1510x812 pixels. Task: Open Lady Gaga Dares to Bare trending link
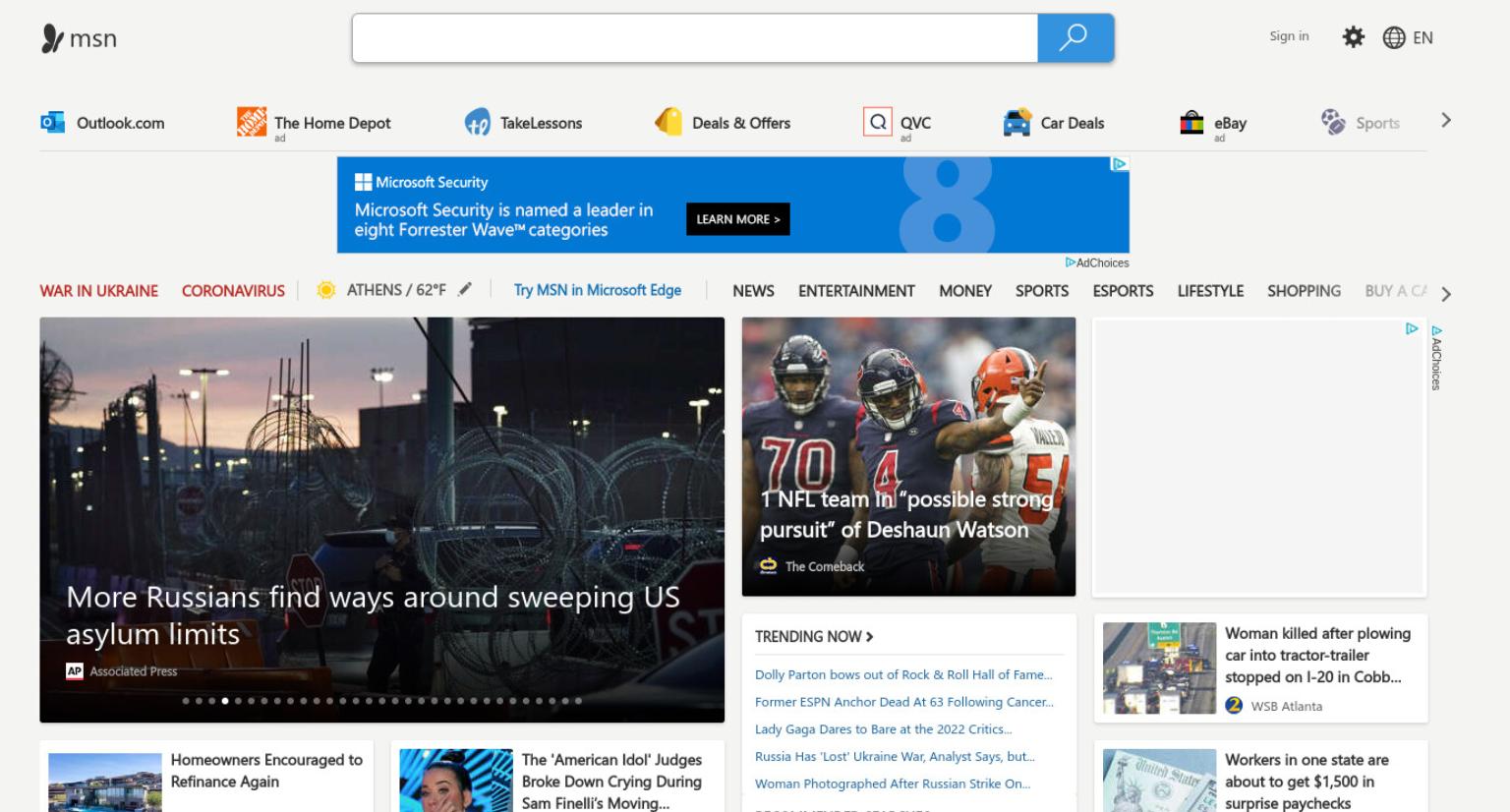[883, 729]
